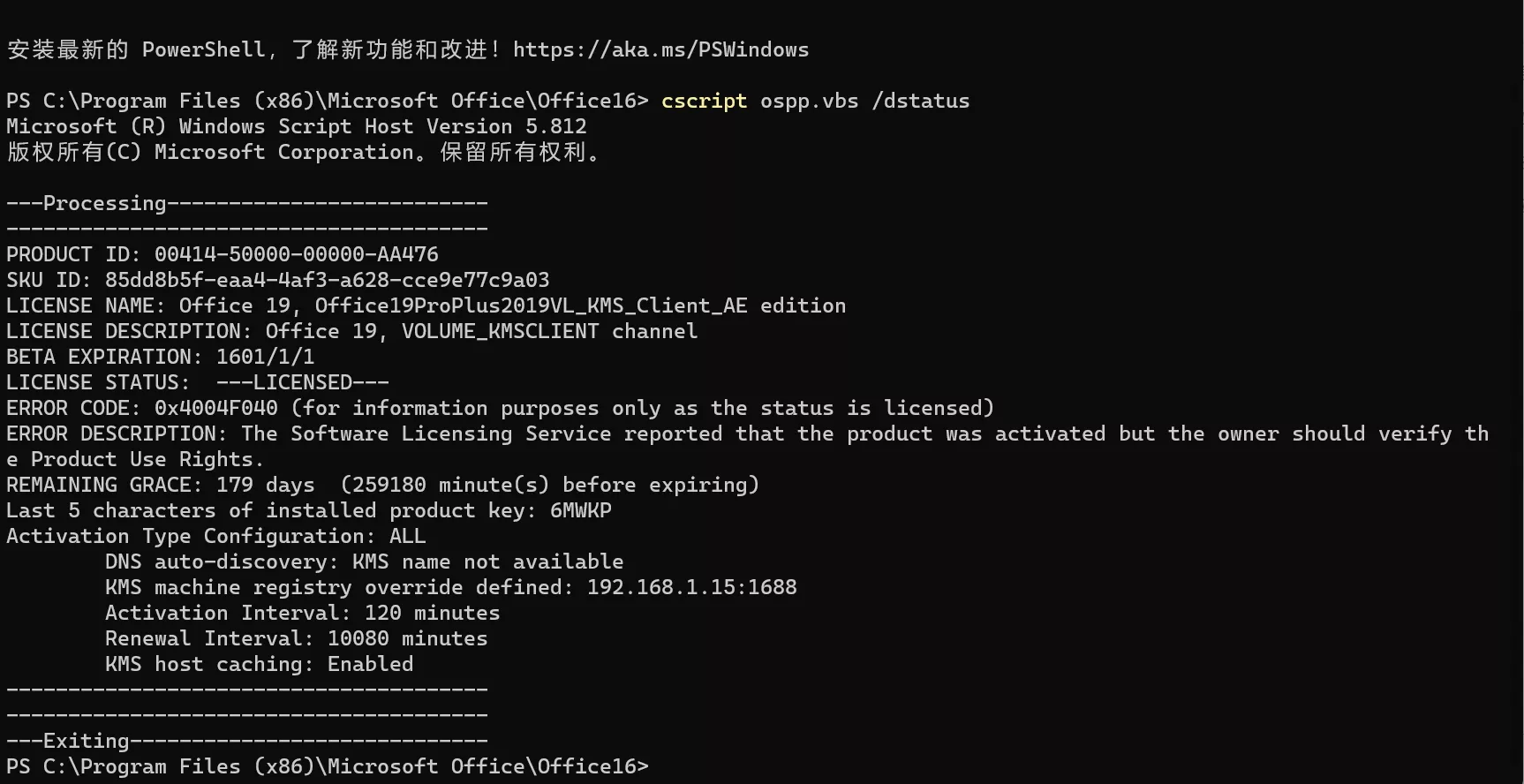The height and width of the screenshot is (784, 1524).
Task: Click the REMAINING GRACE 179 days text
Action: point(265,485)
